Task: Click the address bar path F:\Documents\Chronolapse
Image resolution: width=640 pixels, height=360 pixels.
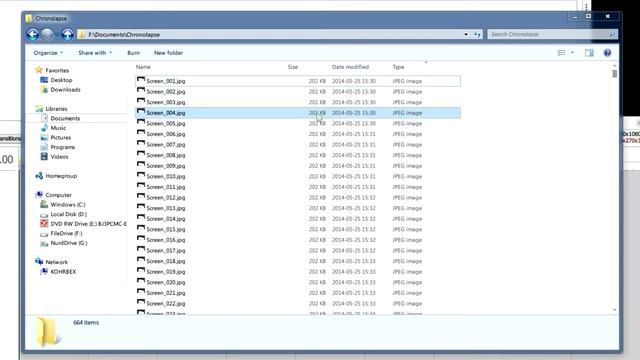Action: pos(124,35)
